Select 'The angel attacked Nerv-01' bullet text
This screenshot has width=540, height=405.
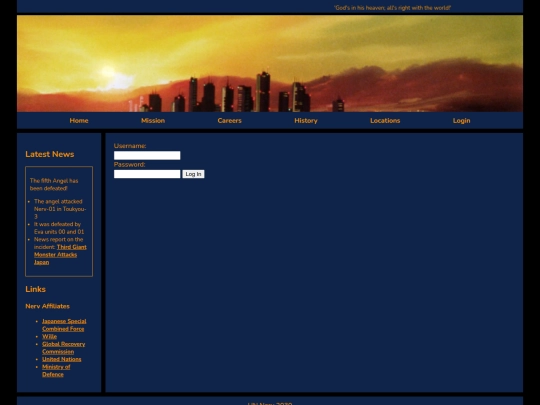(60, 209)
